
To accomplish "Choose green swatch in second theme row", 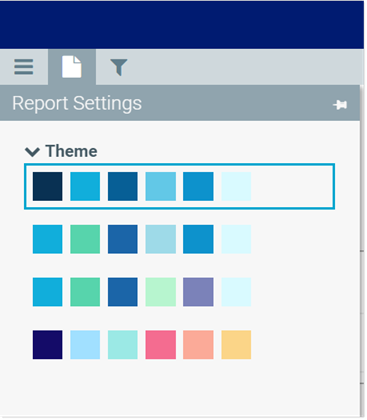I will tap(85, 239).
